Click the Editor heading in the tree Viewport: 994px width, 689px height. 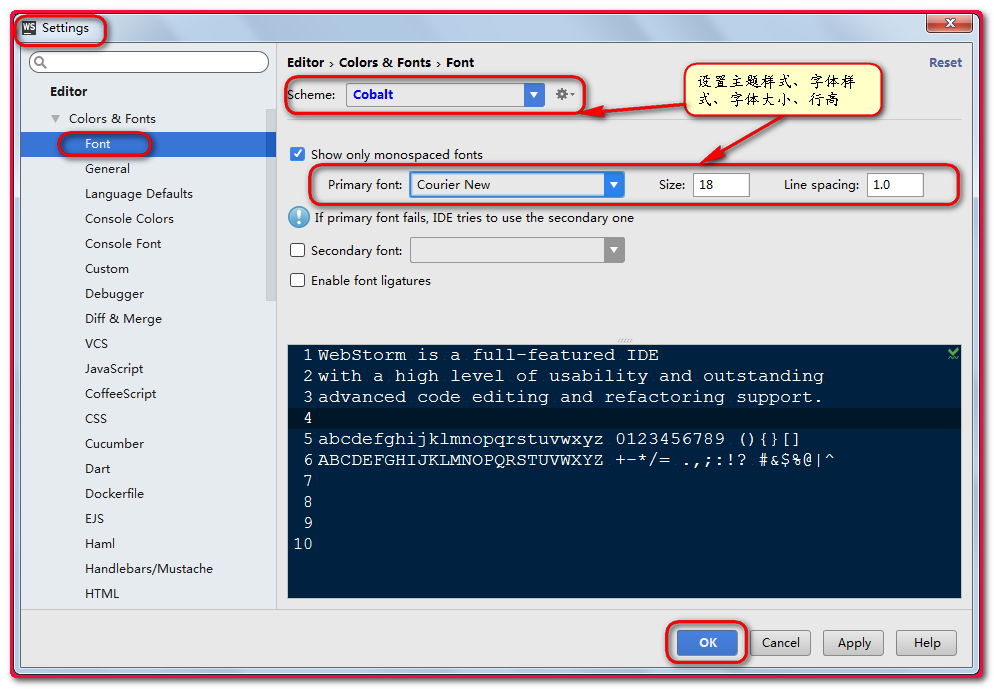tap(68, 91)
